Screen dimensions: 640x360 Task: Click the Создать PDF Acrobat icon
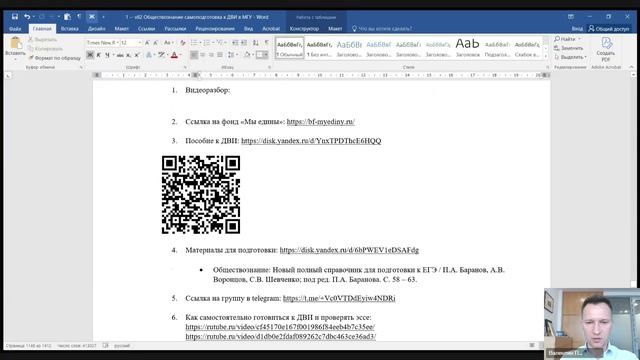tap(606, 49)
